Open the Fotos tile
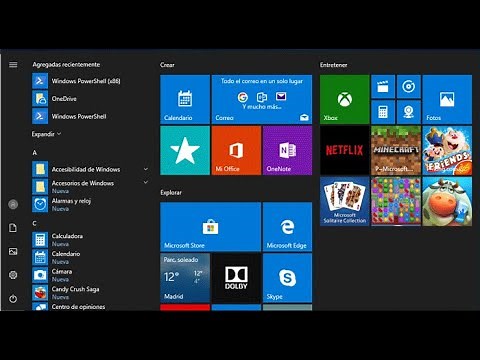Viewport: 480px width, 360px height. (447, 99)
